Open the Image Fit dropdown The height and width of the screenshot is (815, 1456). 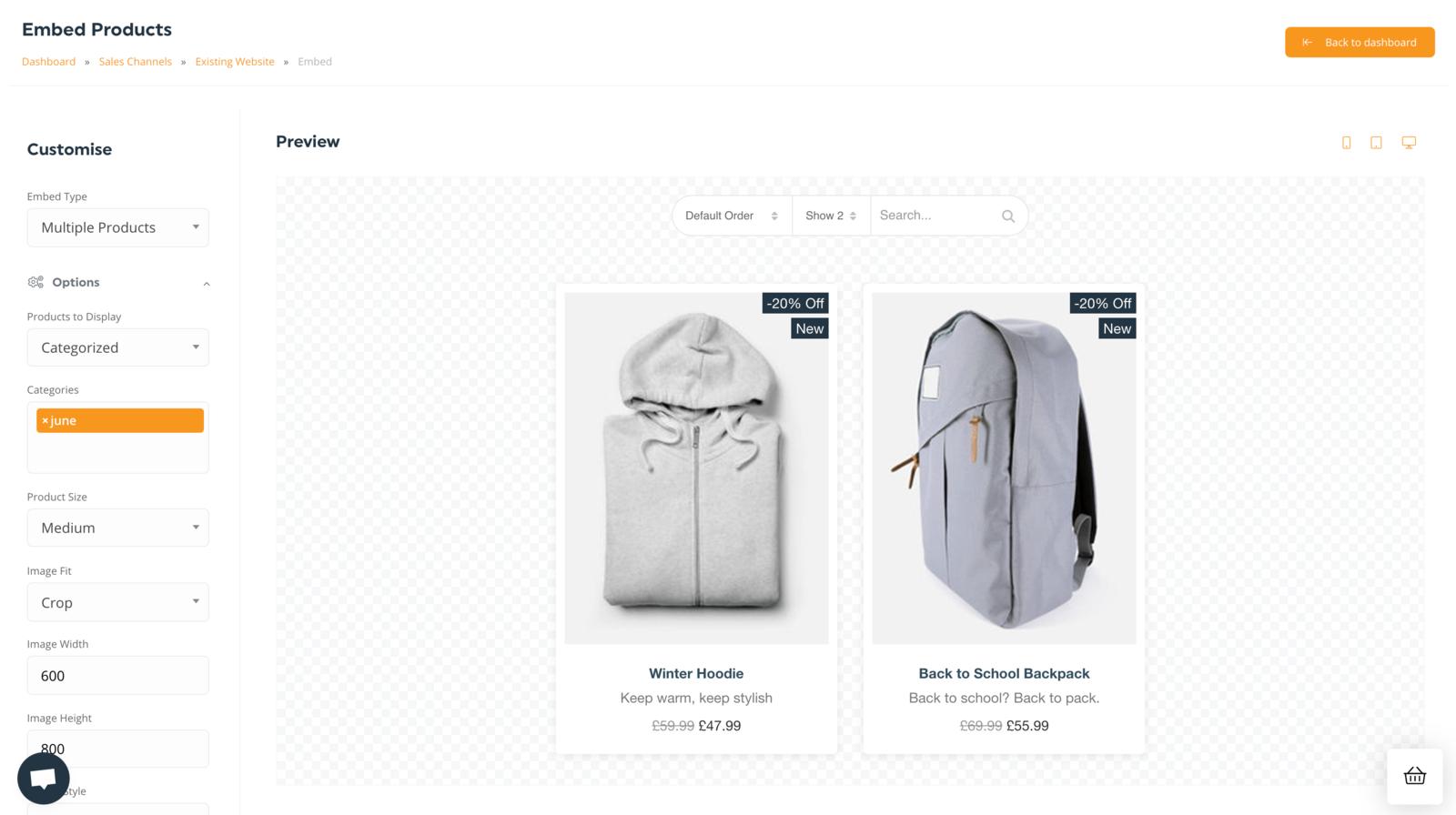pyautogui.click(x=118, y=602)
